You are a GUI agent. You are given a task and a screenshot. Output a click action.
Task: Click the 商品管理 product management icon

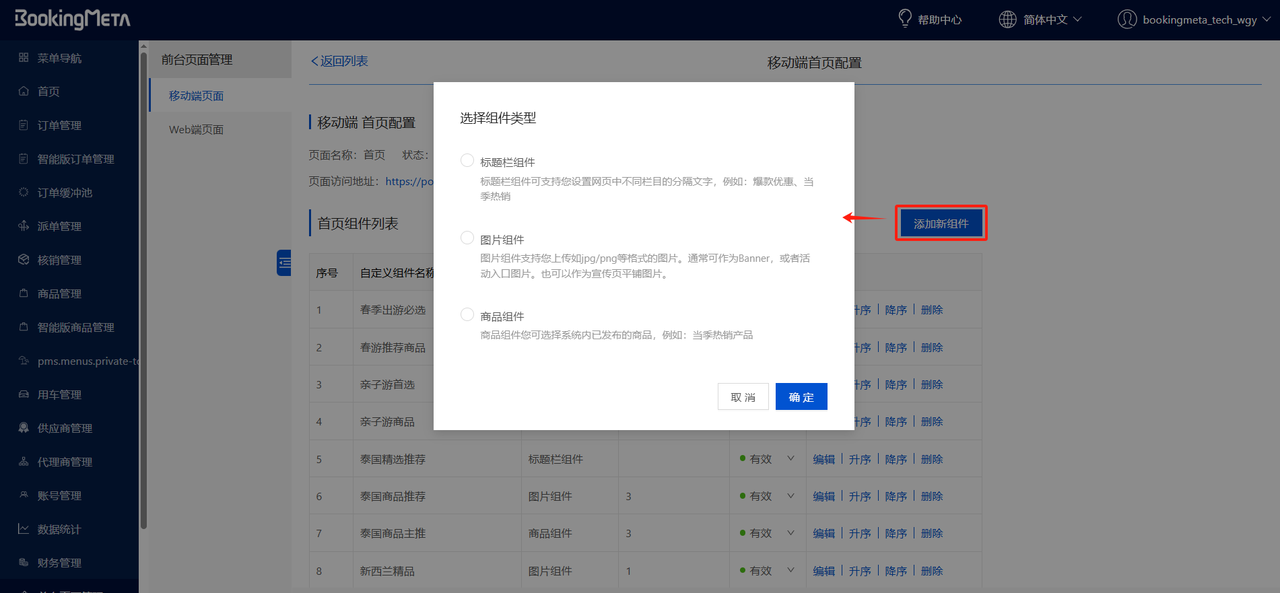click(22, 293)
